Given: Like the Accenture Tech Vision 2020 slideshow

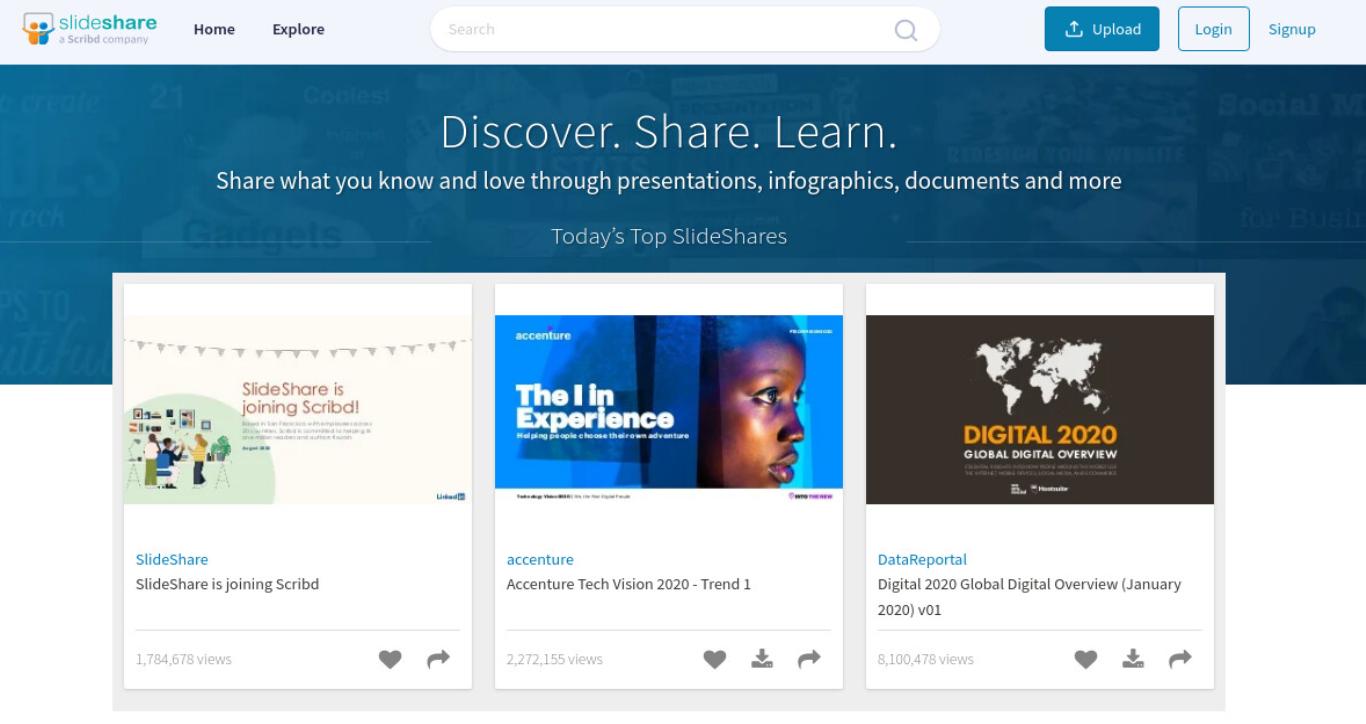Looking at the screenshot, I should [x=714, y=659].
